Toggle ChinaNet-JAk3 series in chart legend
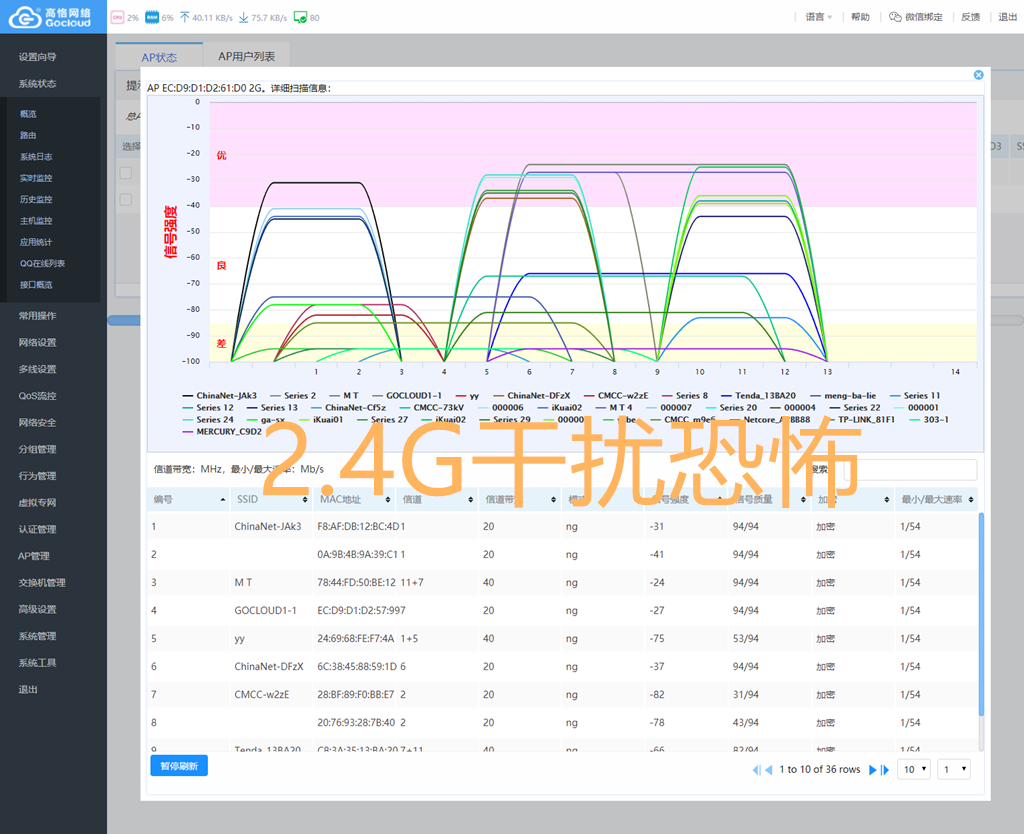Screen dimensions: 1024x834 pyautogui.click(x=219, y=396)
